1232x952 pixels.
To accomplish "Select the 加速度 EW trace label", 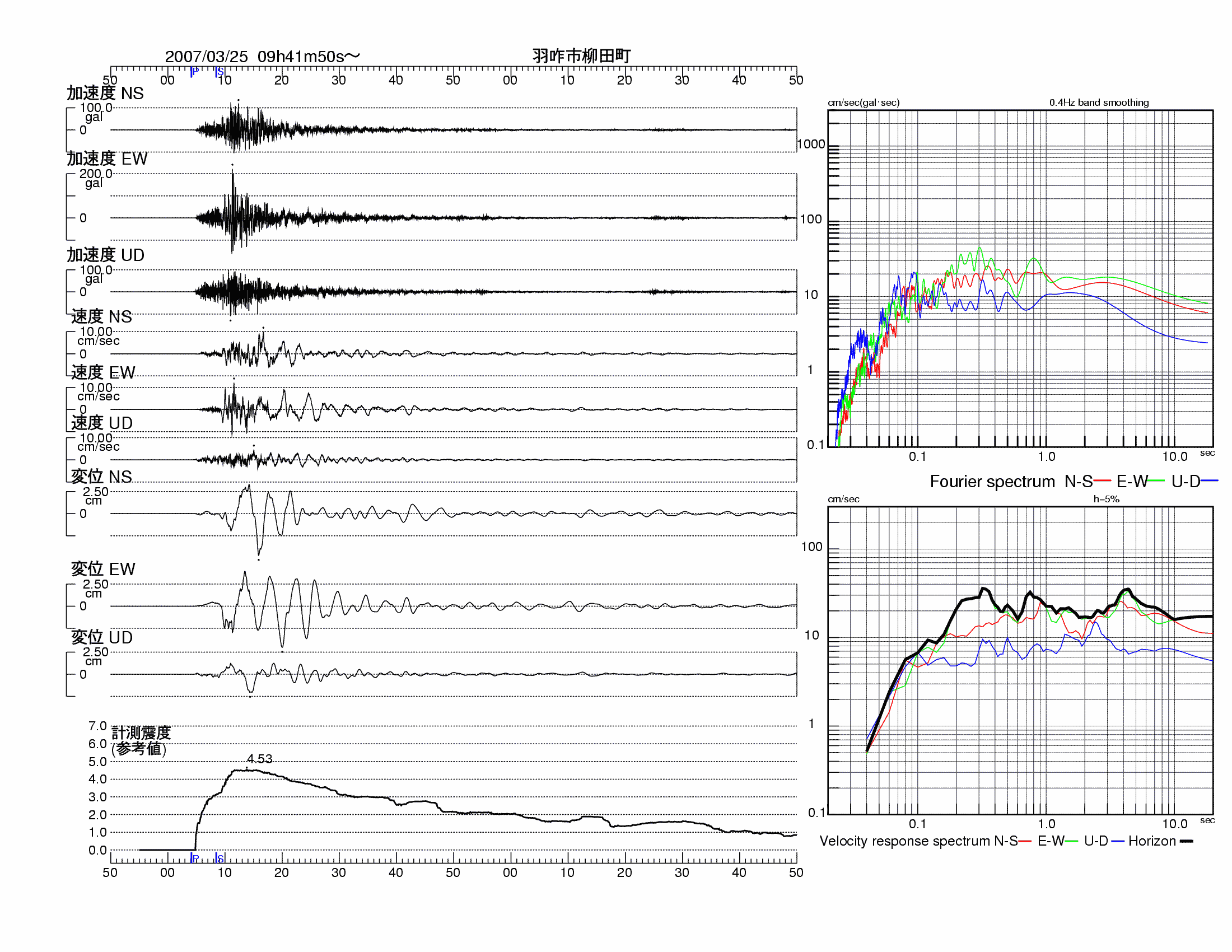I will pos(107,158).
